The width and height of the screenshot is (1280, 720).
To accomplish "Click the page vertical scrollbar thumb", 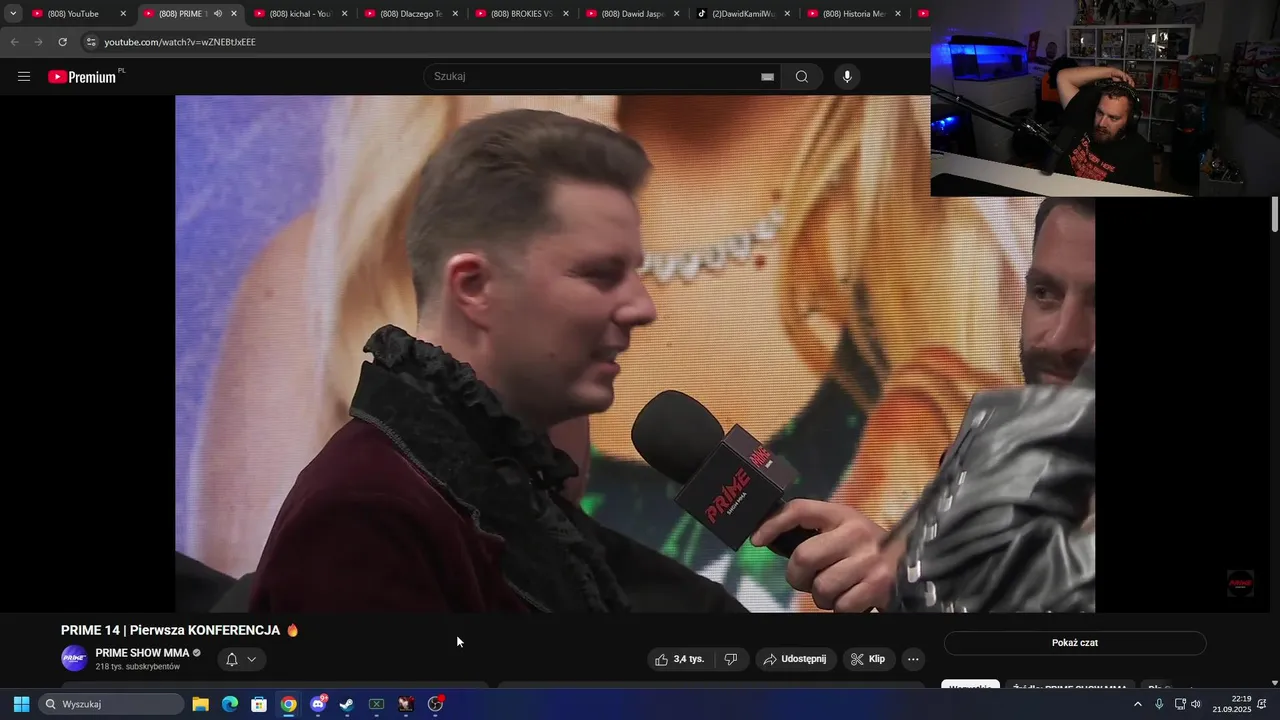I will 1275,215.
